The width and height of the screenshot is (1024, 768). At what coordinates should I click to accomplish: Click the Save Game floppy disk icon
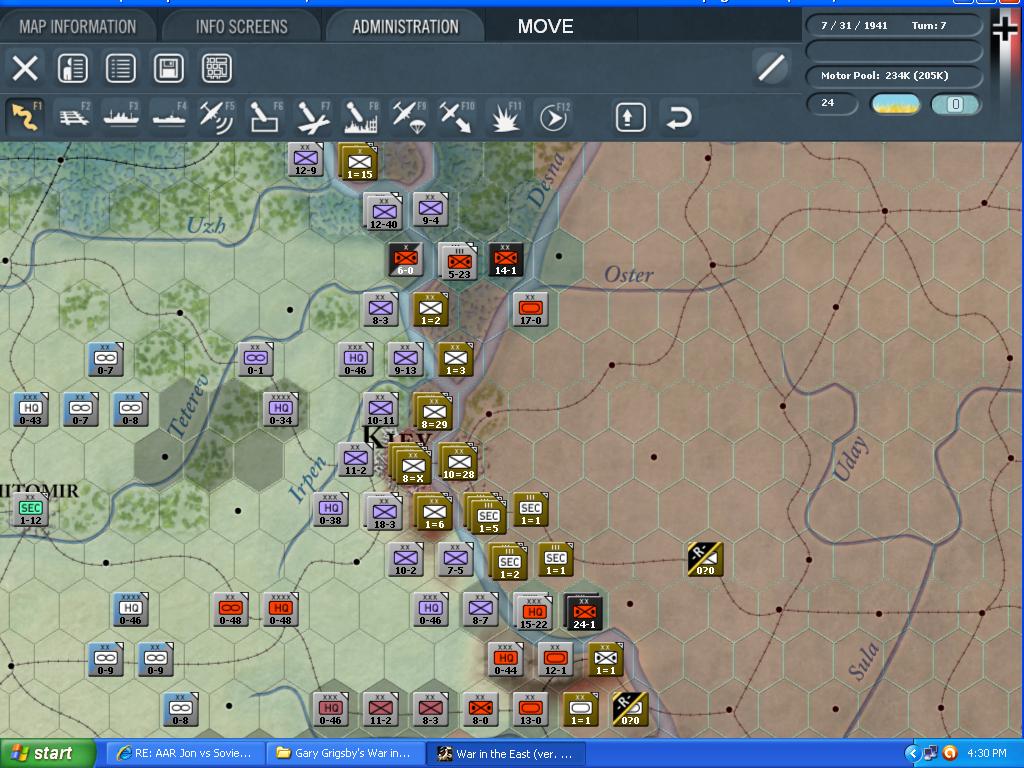point(168,68)
